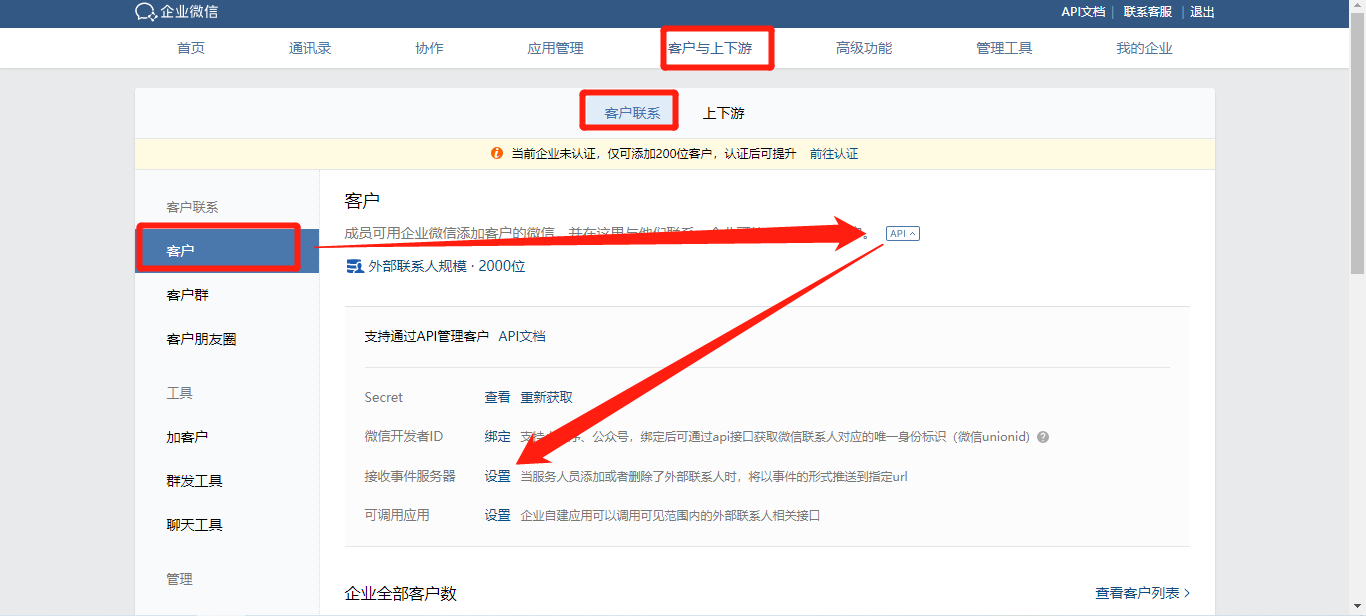Click 退出 to log out

[x=1202, y=12]
